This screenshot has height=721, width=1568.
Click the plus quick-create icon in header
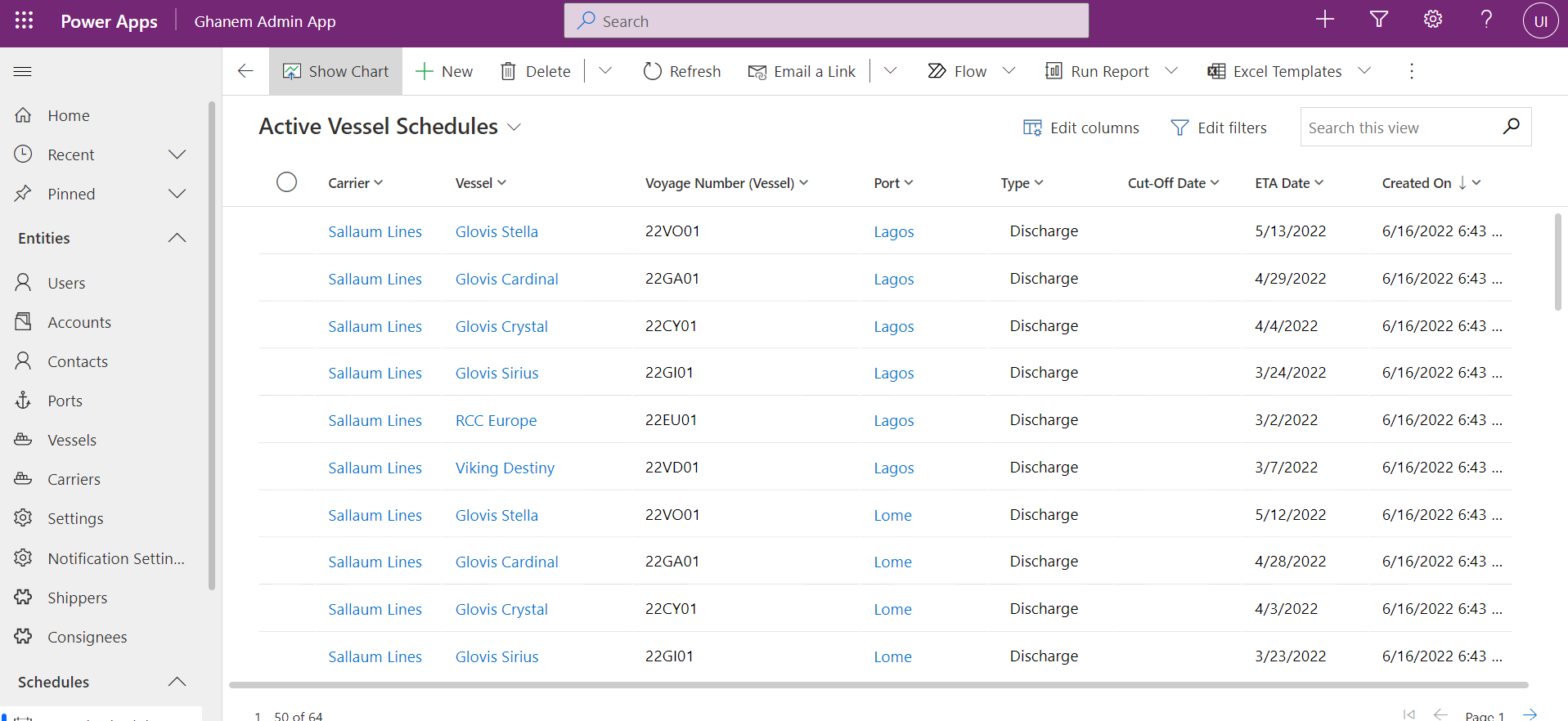[x=1325, y=19]
